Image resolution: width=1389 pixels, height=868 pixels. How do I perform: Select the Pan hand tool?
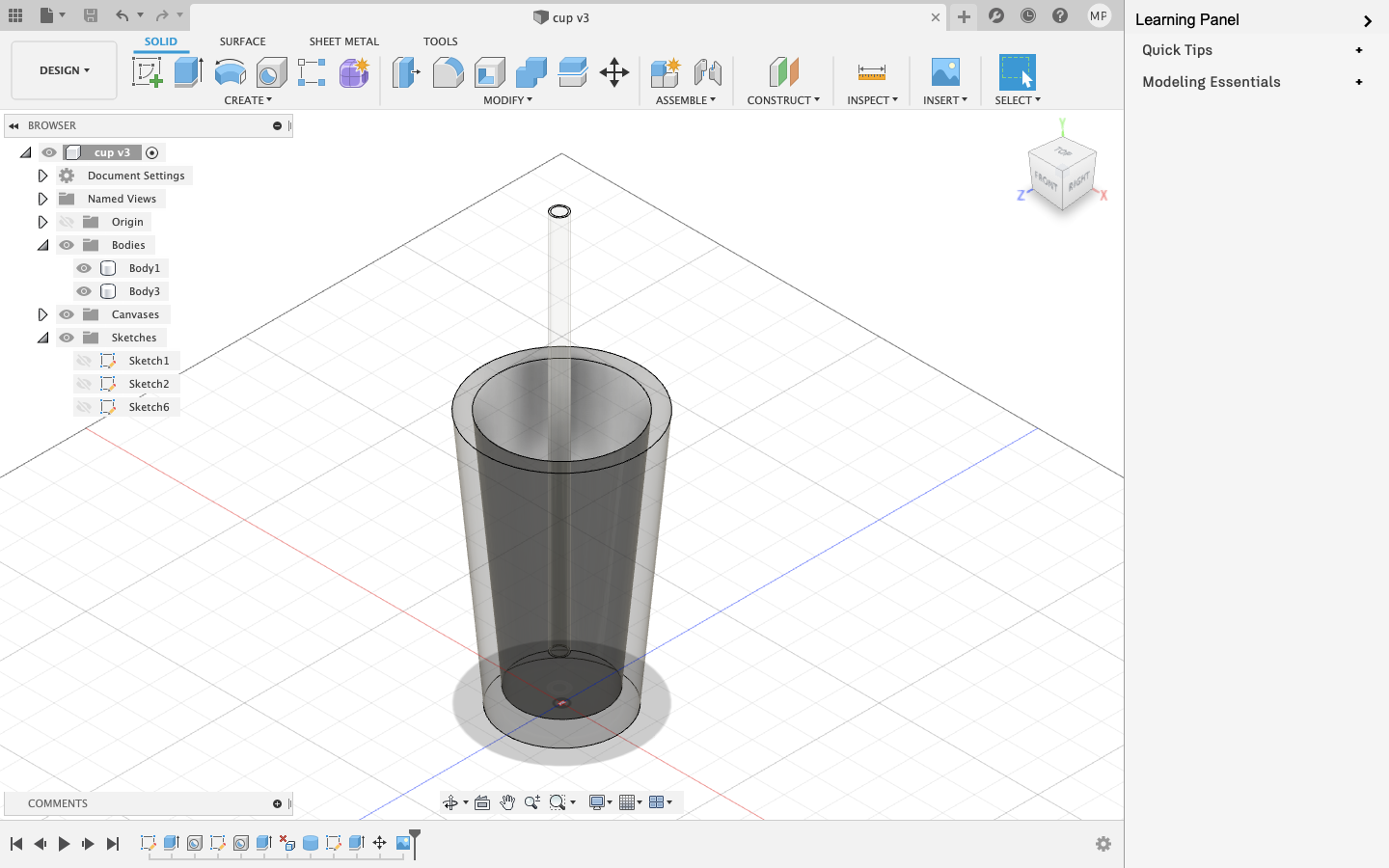[x=507, y=802]
